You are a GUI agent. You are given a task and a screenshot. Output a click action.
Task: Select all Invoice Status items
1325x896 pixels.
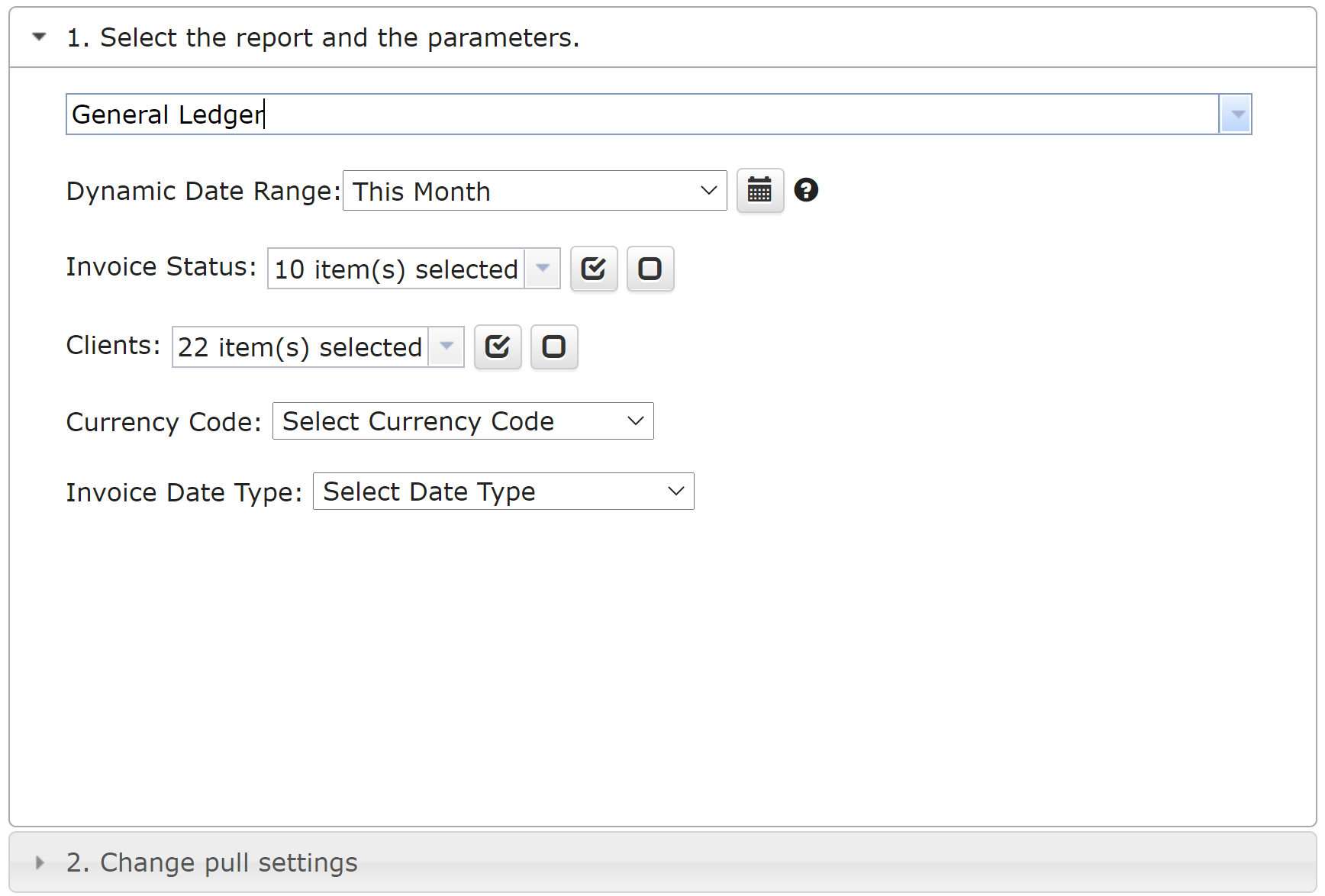point(593,269)
